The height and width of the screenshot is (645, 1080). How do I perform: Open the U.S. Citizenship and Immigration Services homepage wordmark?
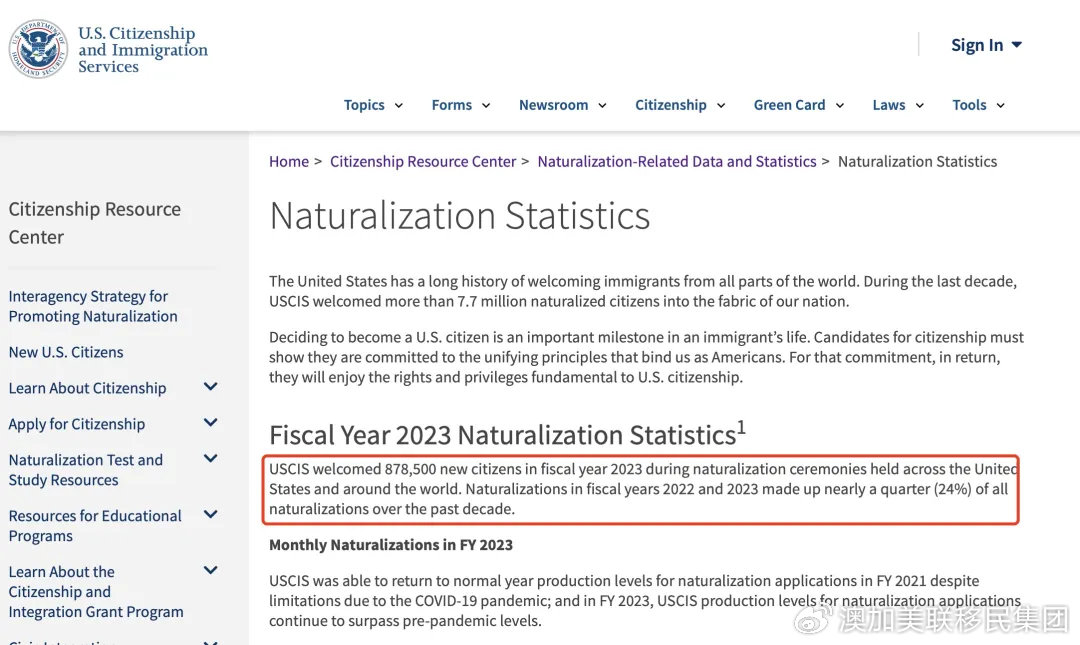click(x=143, y=50)
